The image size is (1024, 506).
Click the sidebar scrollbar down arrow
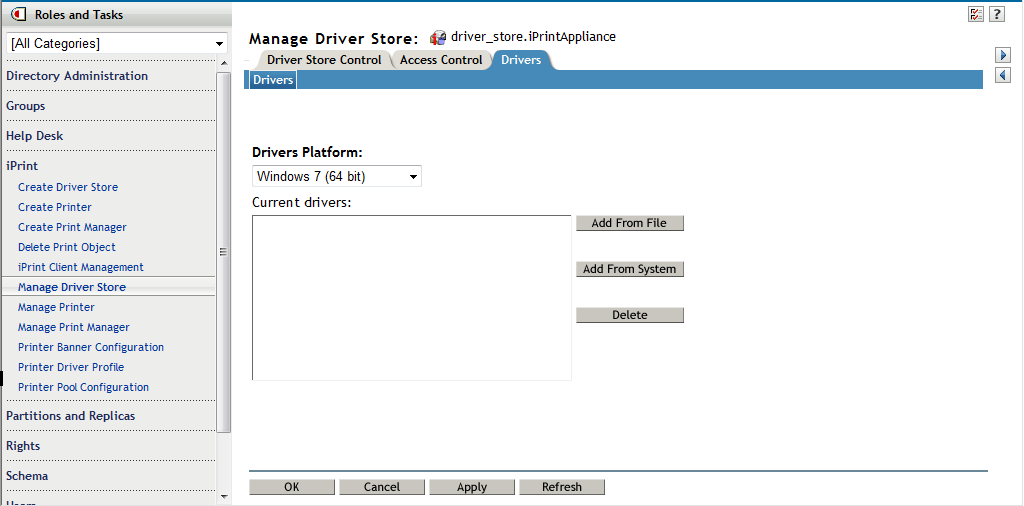[223, 498]
